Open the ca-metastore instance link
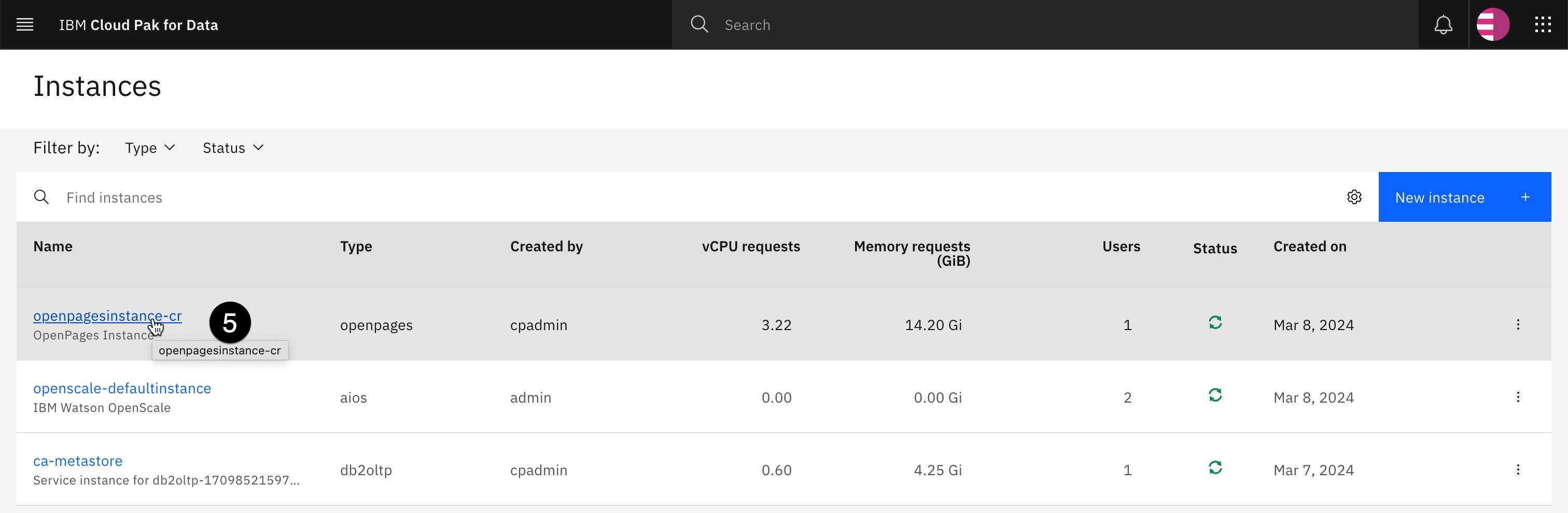 [x=78, y=461]
